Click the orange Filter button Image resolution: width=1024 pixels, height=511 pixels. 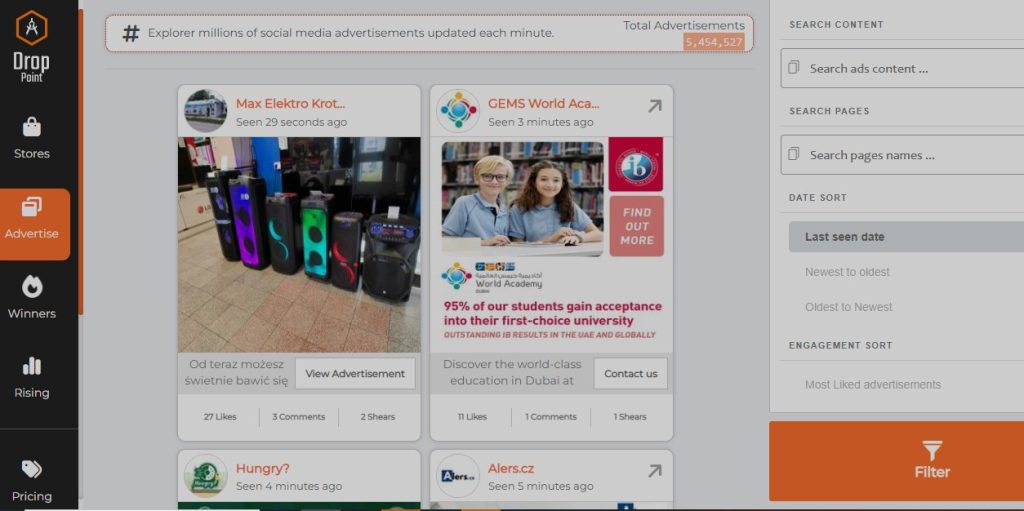896,461
